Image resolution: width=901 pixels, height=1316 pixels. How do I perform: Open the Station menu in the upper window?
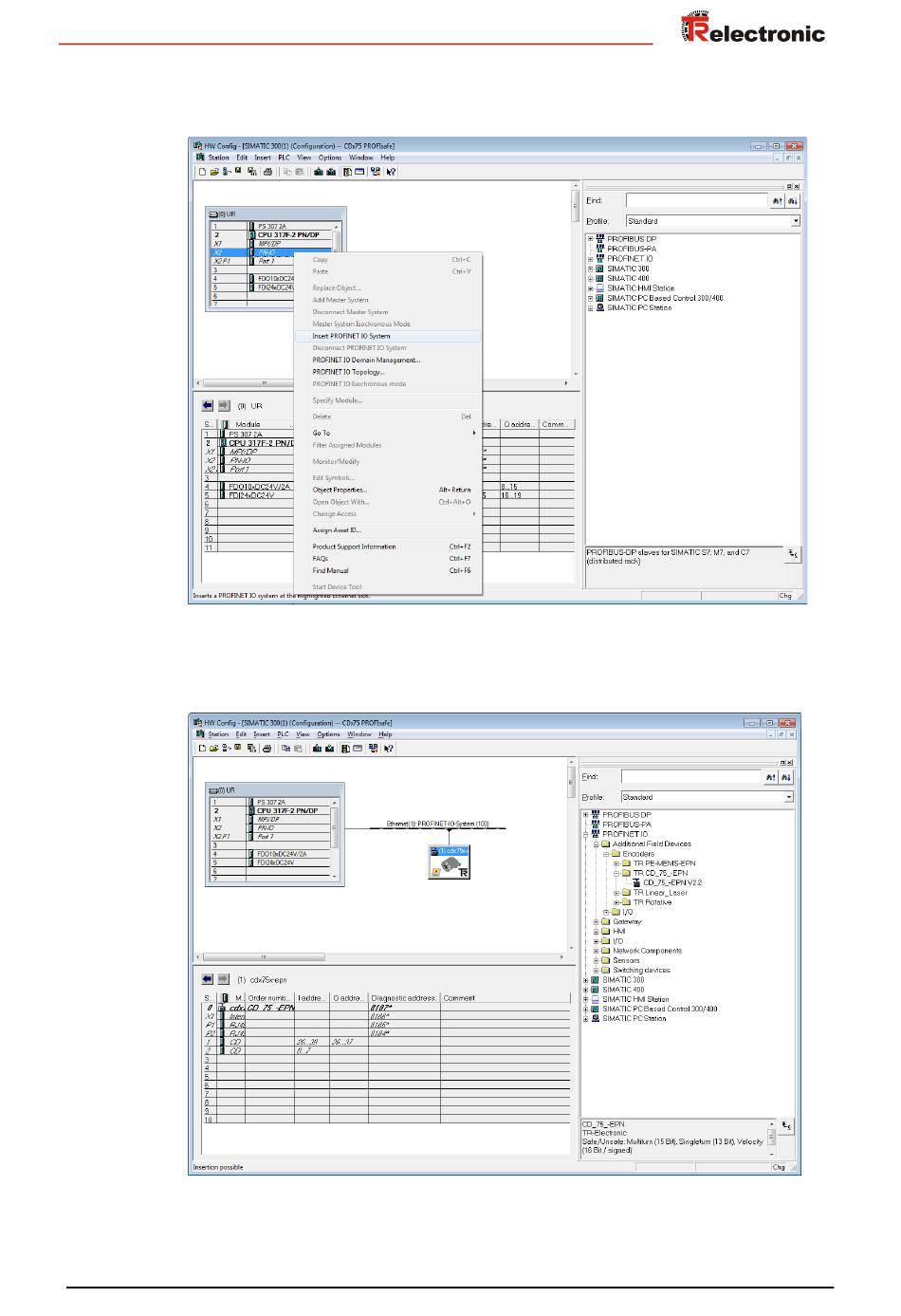pyautogui.click(x=219, y=158)
